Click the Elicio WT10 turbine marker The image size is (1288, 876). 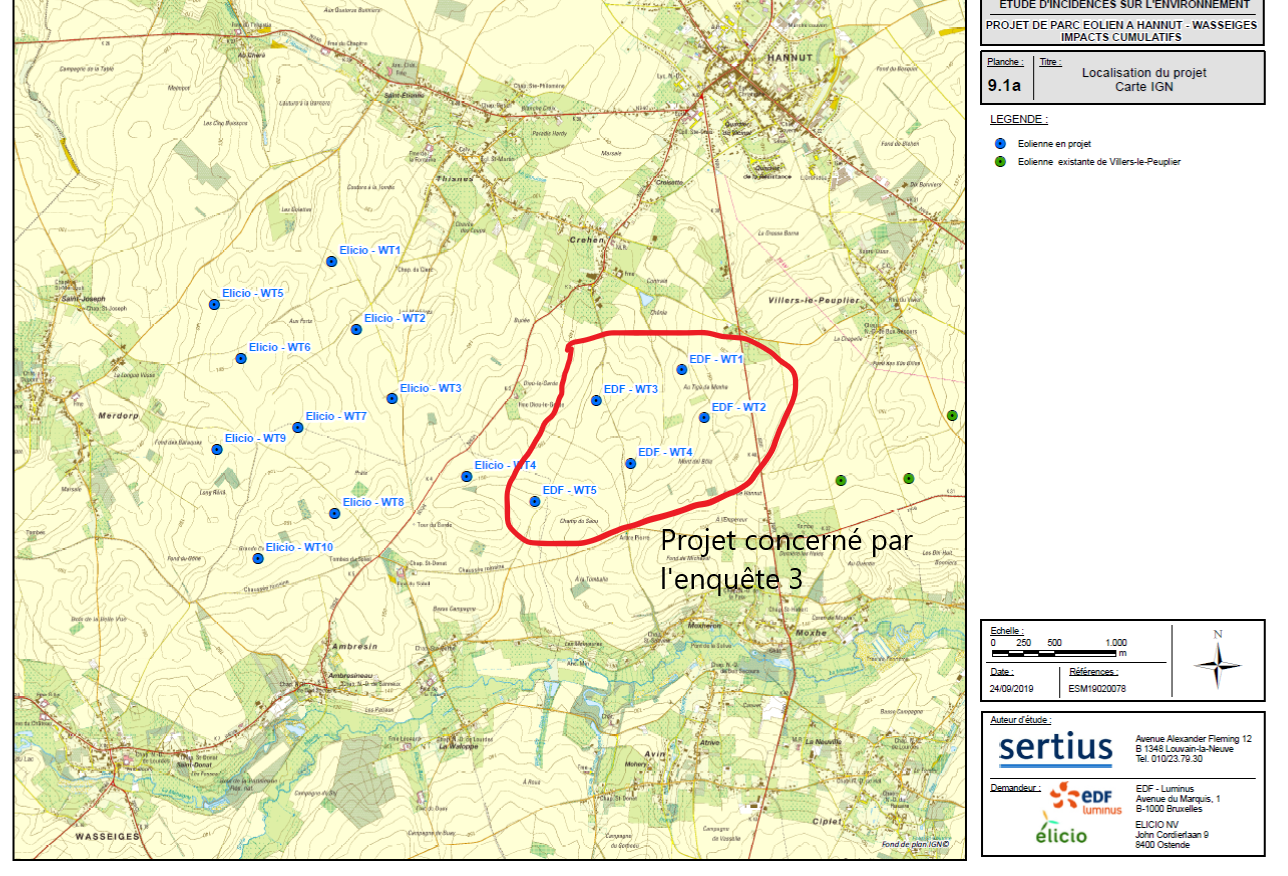tap(258, 558)
